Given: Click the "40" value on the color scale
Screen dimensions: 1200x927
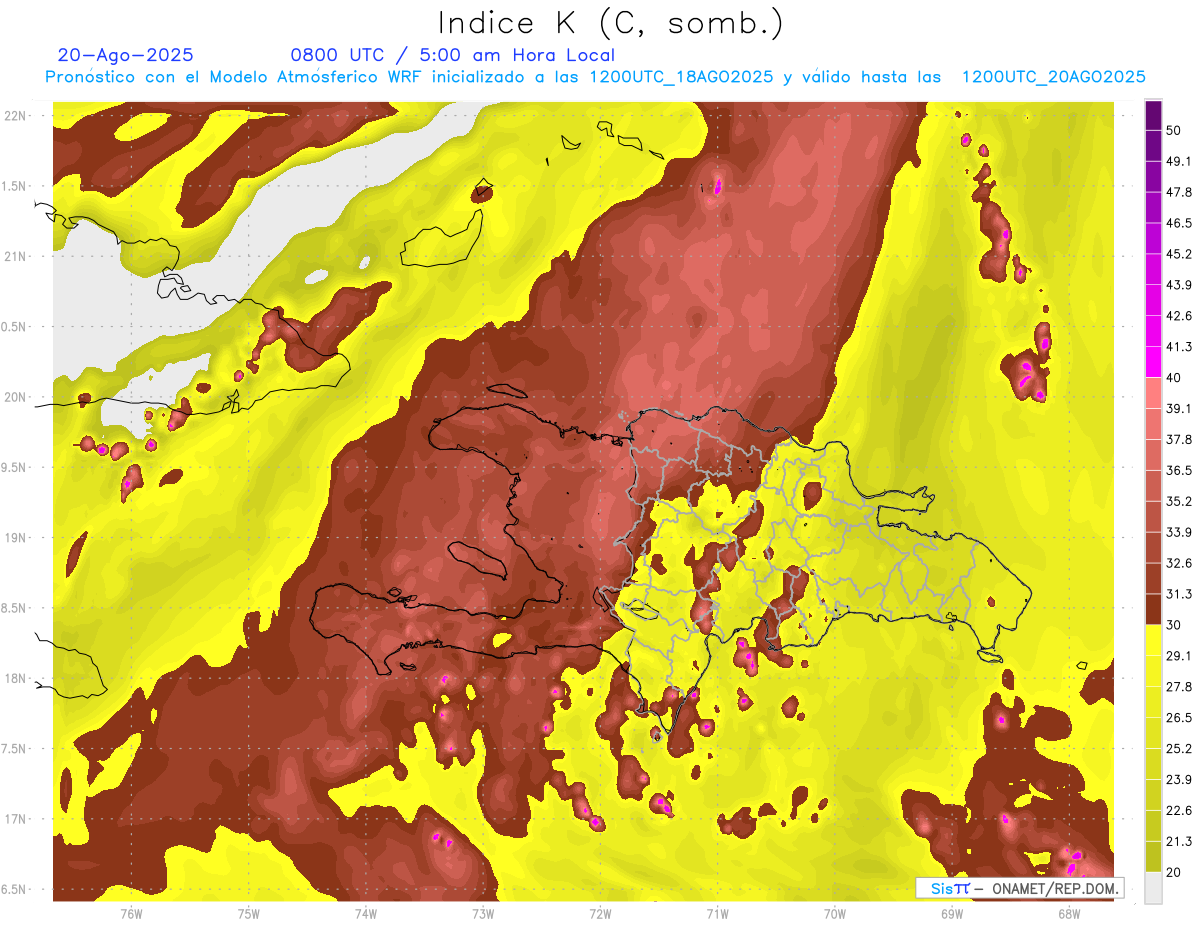Looking at the screenshot, I should [x=1175, y=378].
